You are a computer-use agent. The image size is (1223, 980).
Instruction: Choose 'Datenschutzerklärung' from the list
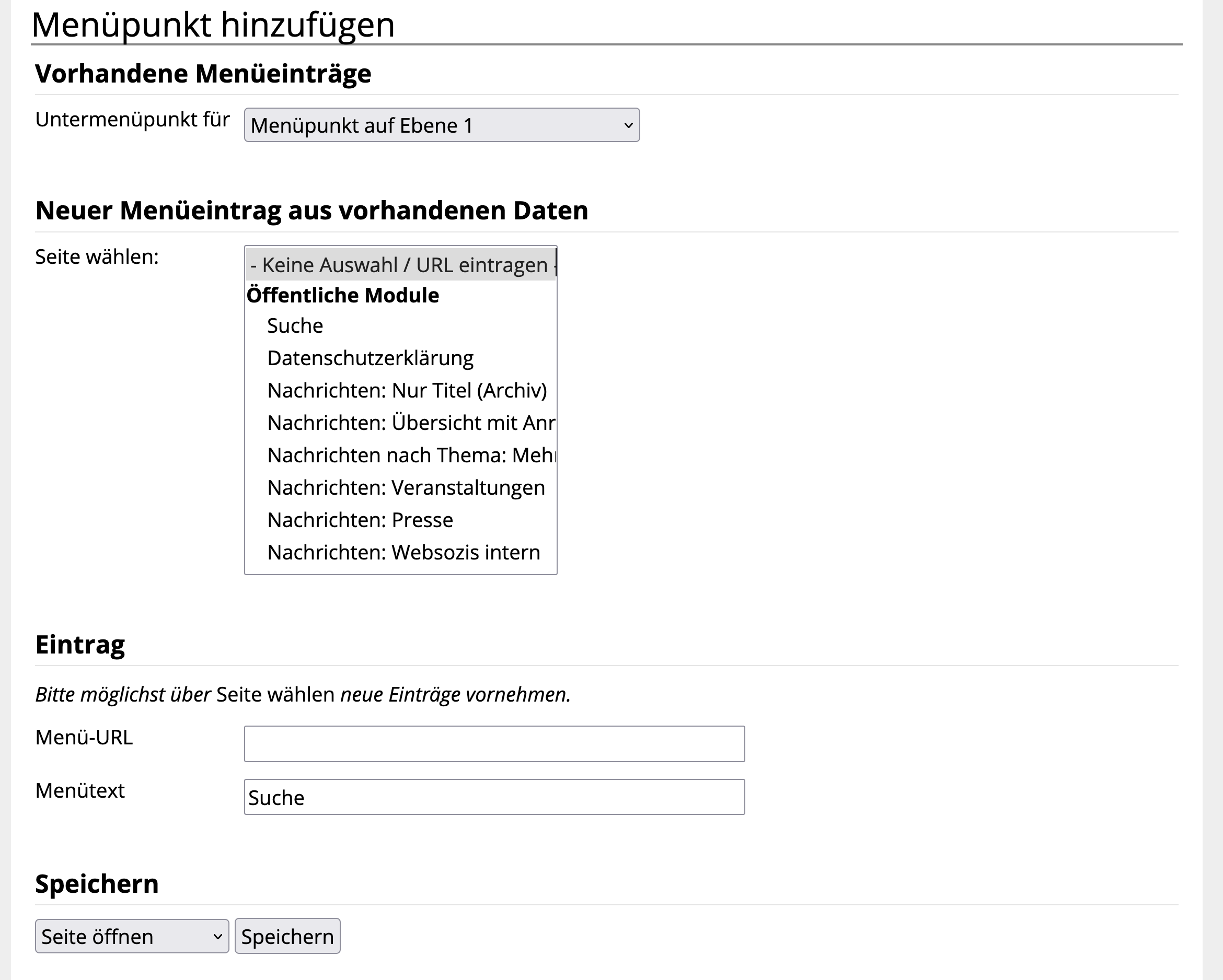[370, 358]
